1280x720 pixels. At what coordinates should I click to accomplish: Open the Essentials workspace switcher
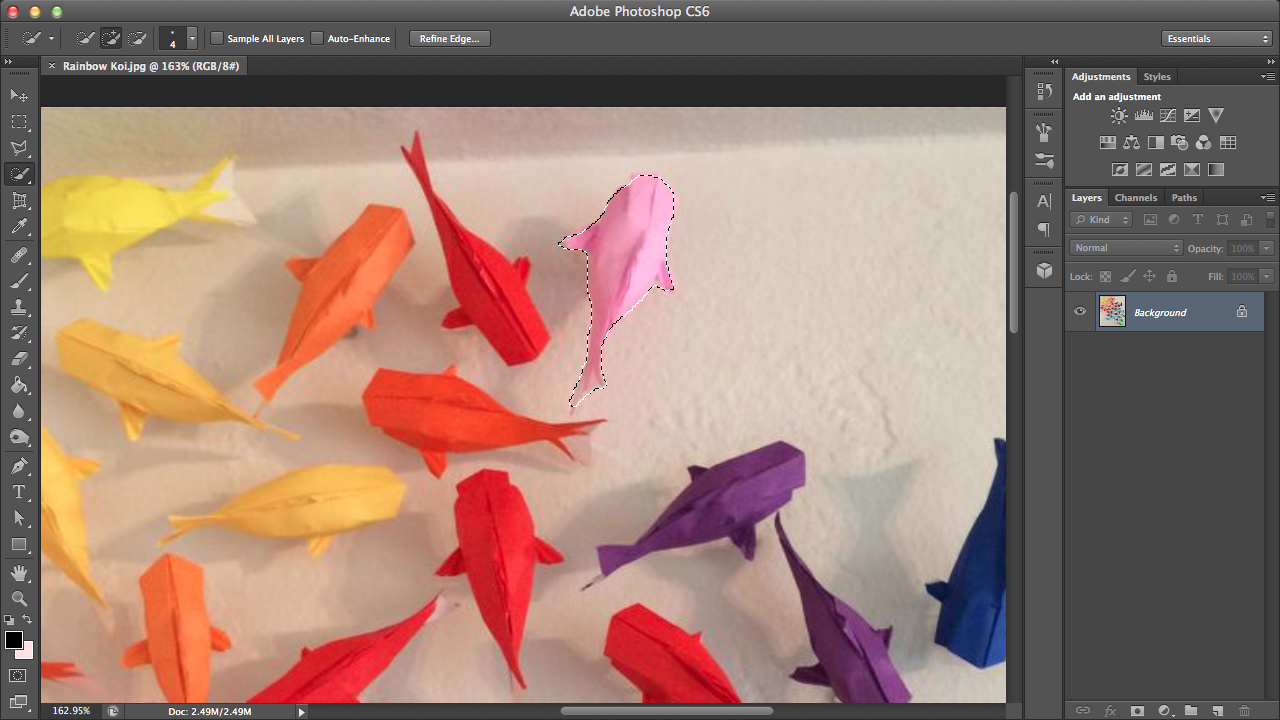(1216, 38)
